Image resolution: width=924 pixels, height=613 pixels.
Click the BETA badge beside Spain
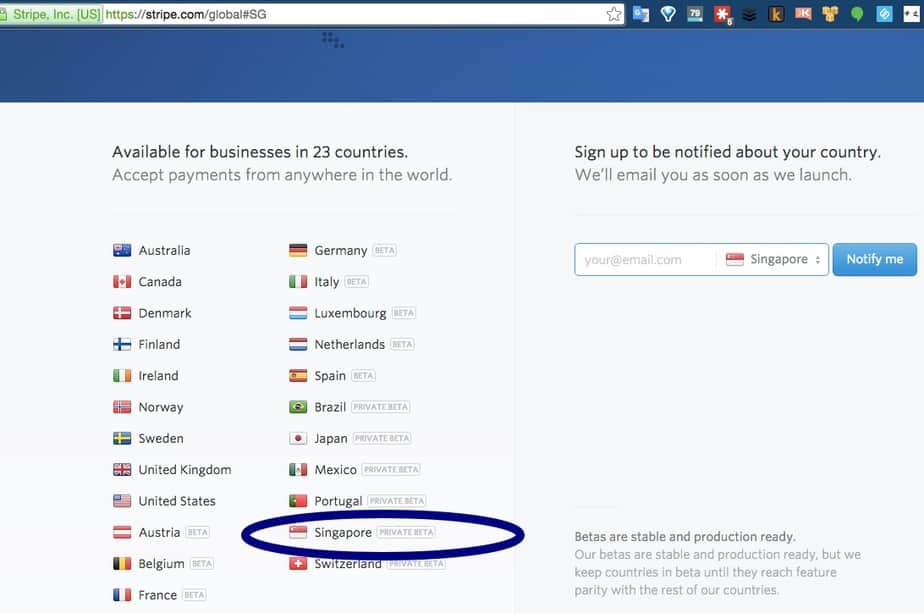(x=364, y=375)
